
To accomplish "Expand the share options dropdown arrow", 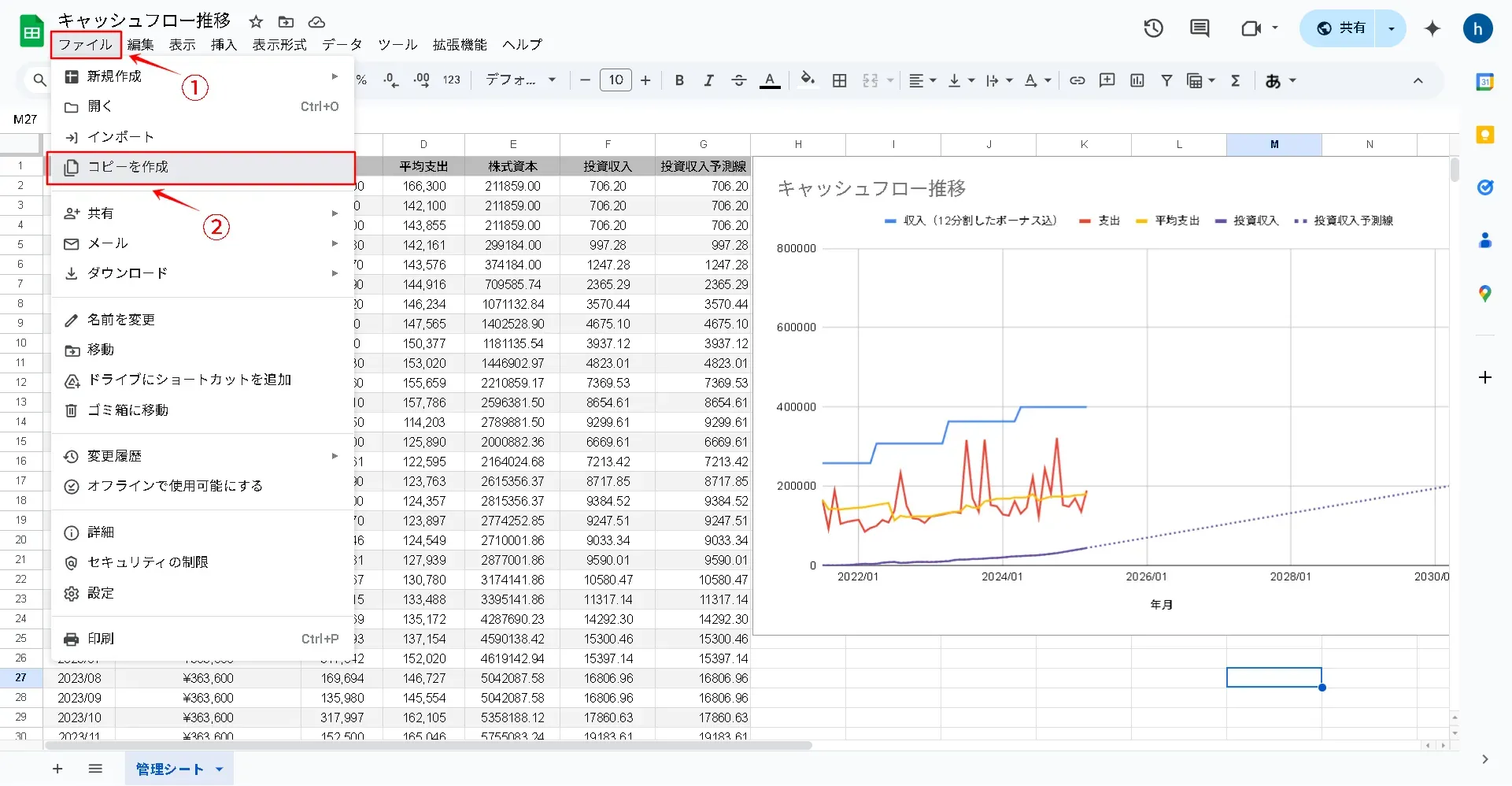I will pos(1392,28).
